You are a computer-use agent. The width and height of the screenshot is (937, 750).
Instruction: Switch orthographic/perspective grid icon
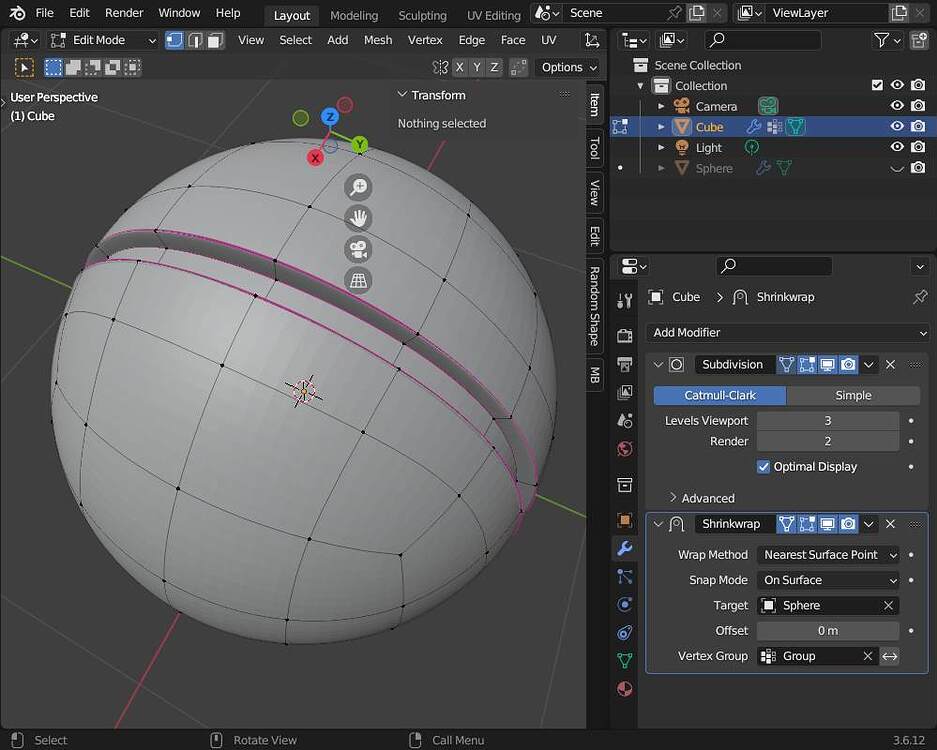[x=358, y=280]
